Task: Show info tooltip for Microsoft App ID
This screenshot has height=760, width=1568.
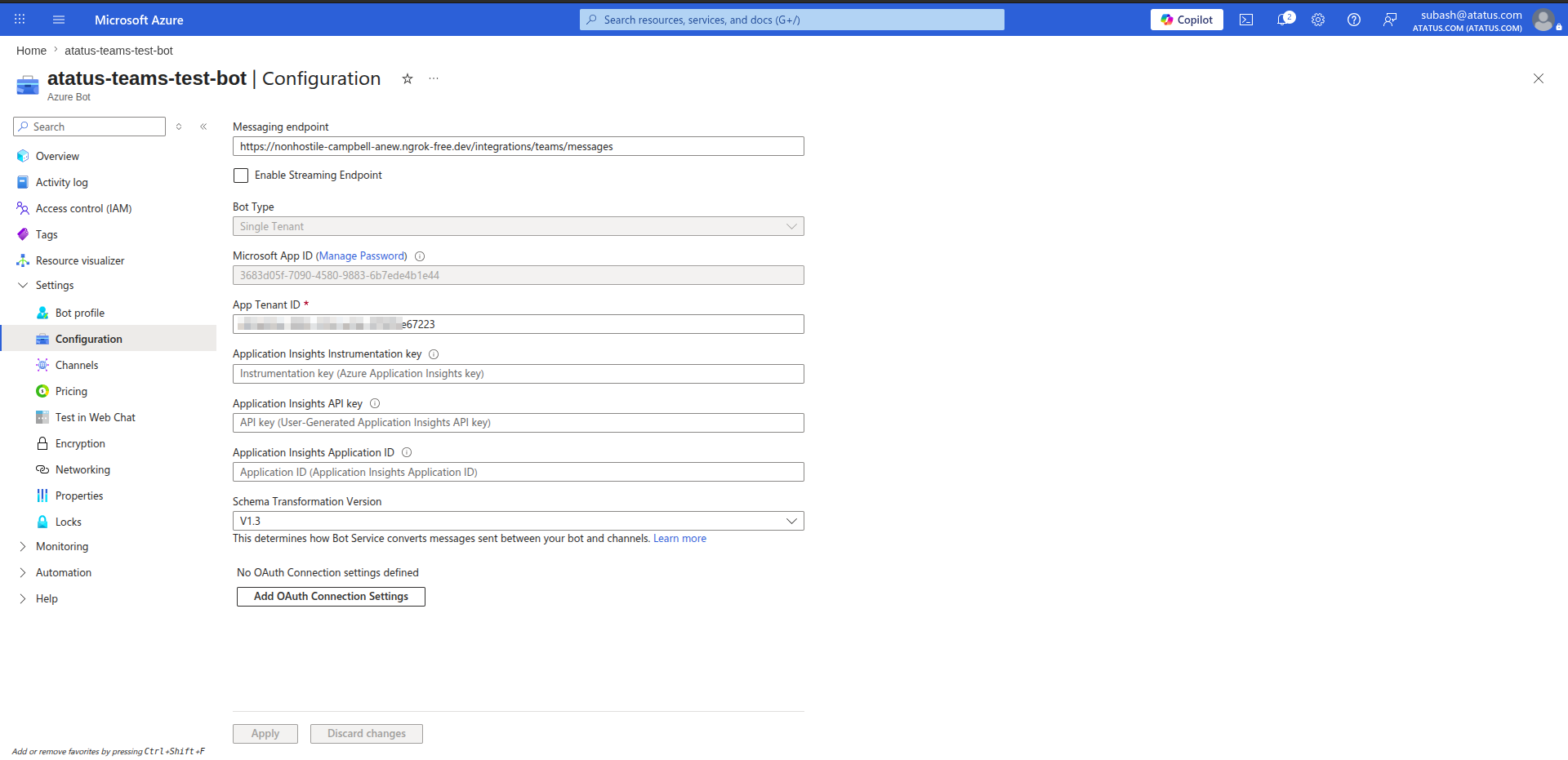Action: pos(420,256)
